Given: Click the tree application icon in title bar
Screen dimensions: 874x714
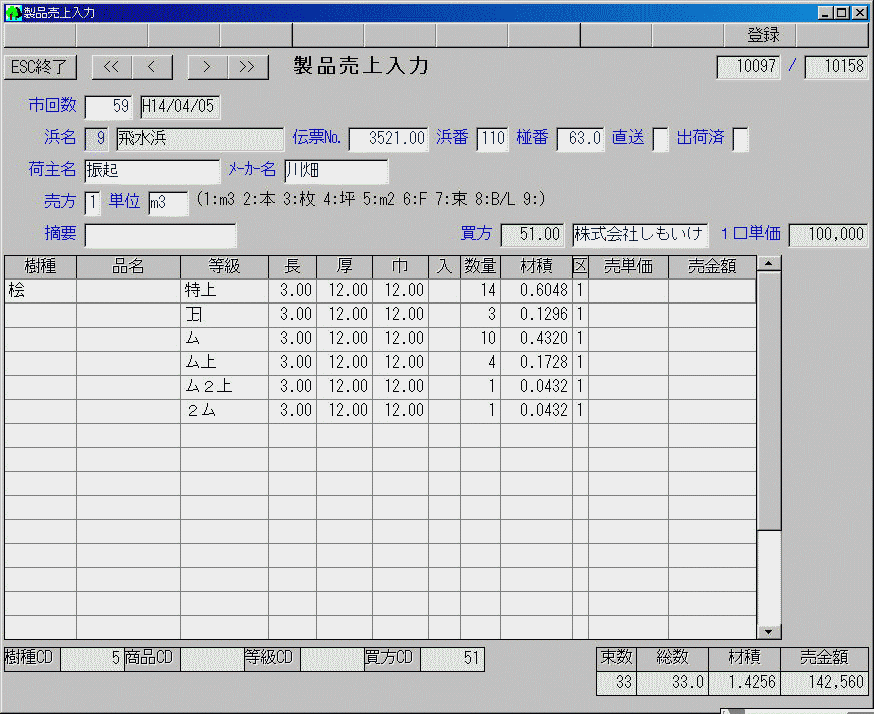Looking at the screenshot, I should [13, 12].
